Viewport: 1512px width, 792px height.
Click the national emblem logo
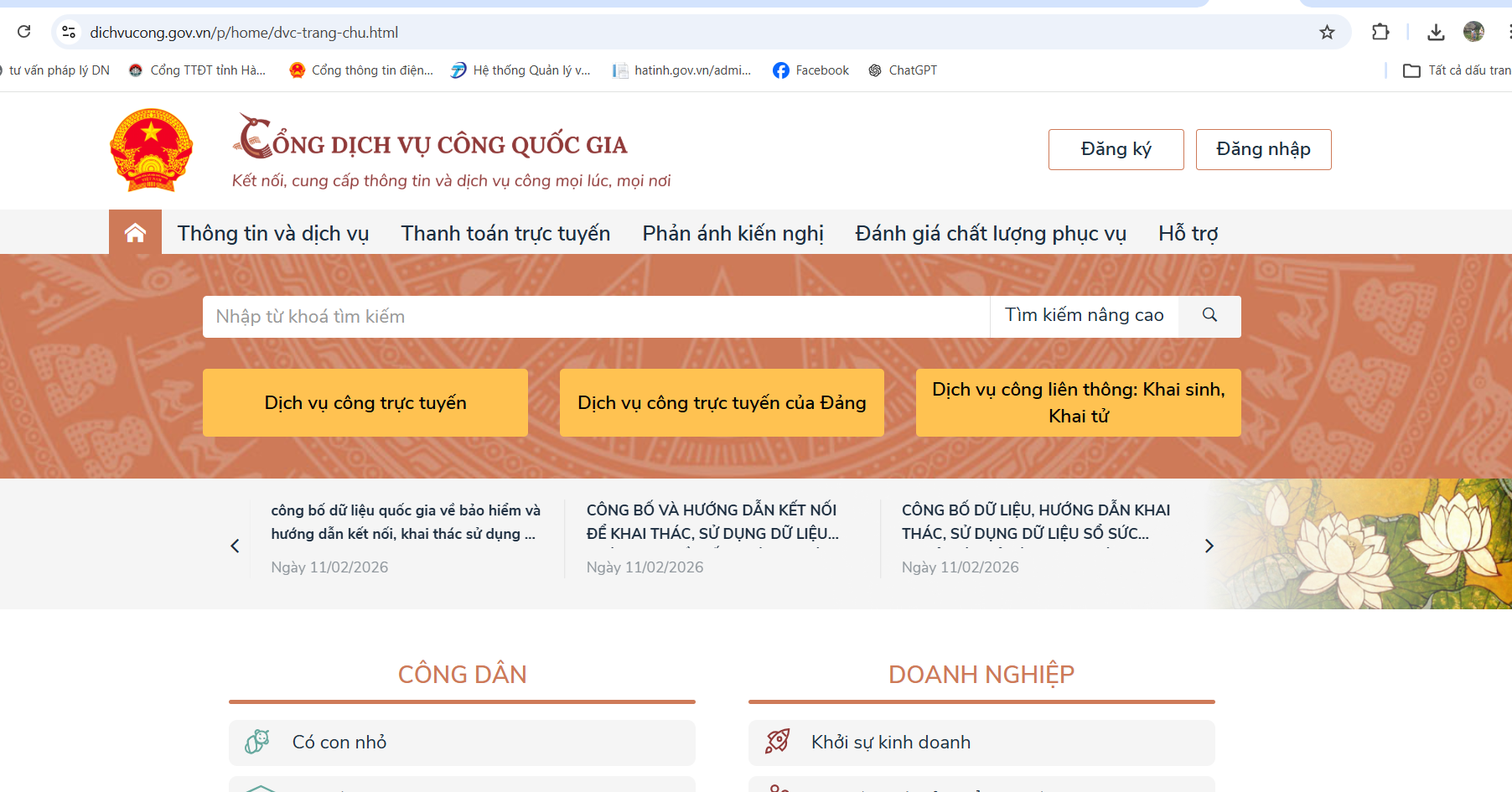pyautogui.click(x=152, y=150)
